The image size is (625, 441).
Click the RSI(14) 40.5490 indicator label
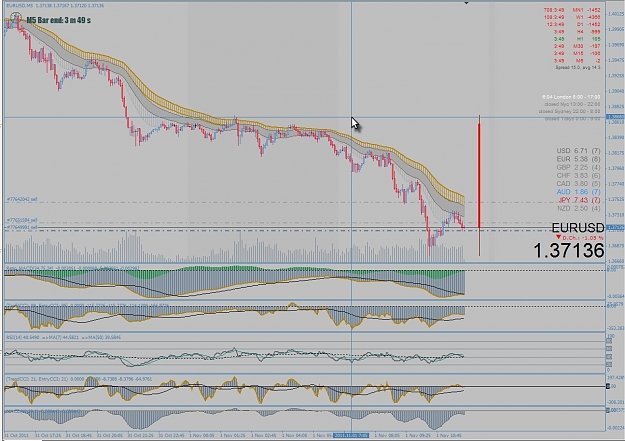click(63, 337)
